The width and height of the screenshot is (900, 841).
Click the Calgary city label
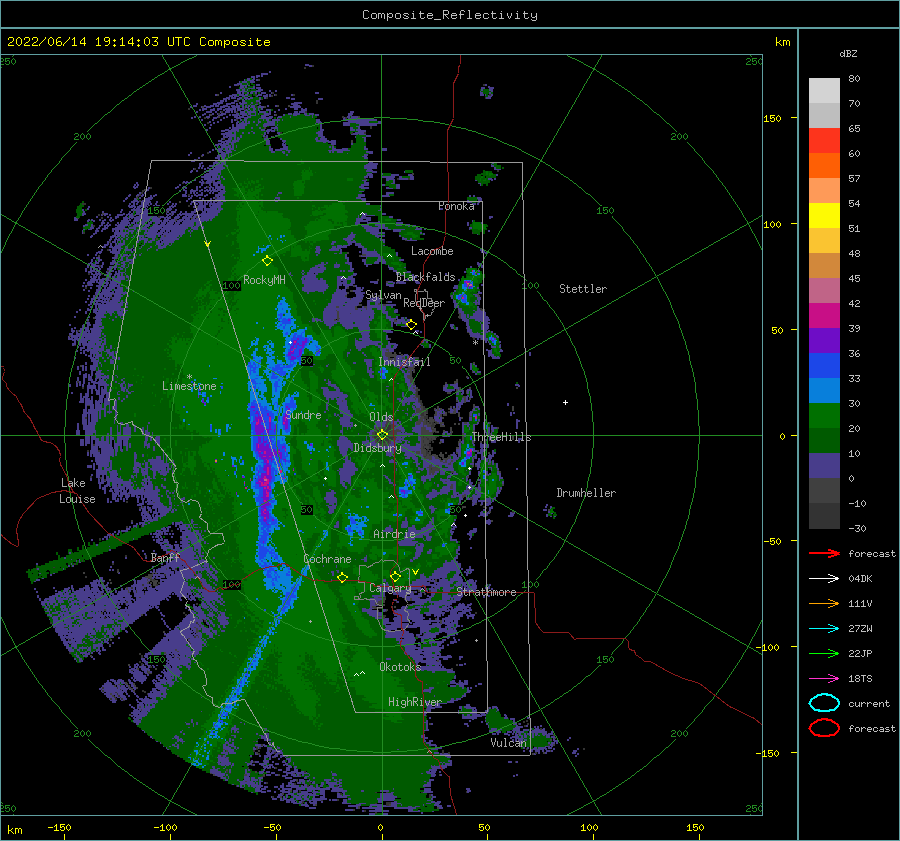[390, 588]
